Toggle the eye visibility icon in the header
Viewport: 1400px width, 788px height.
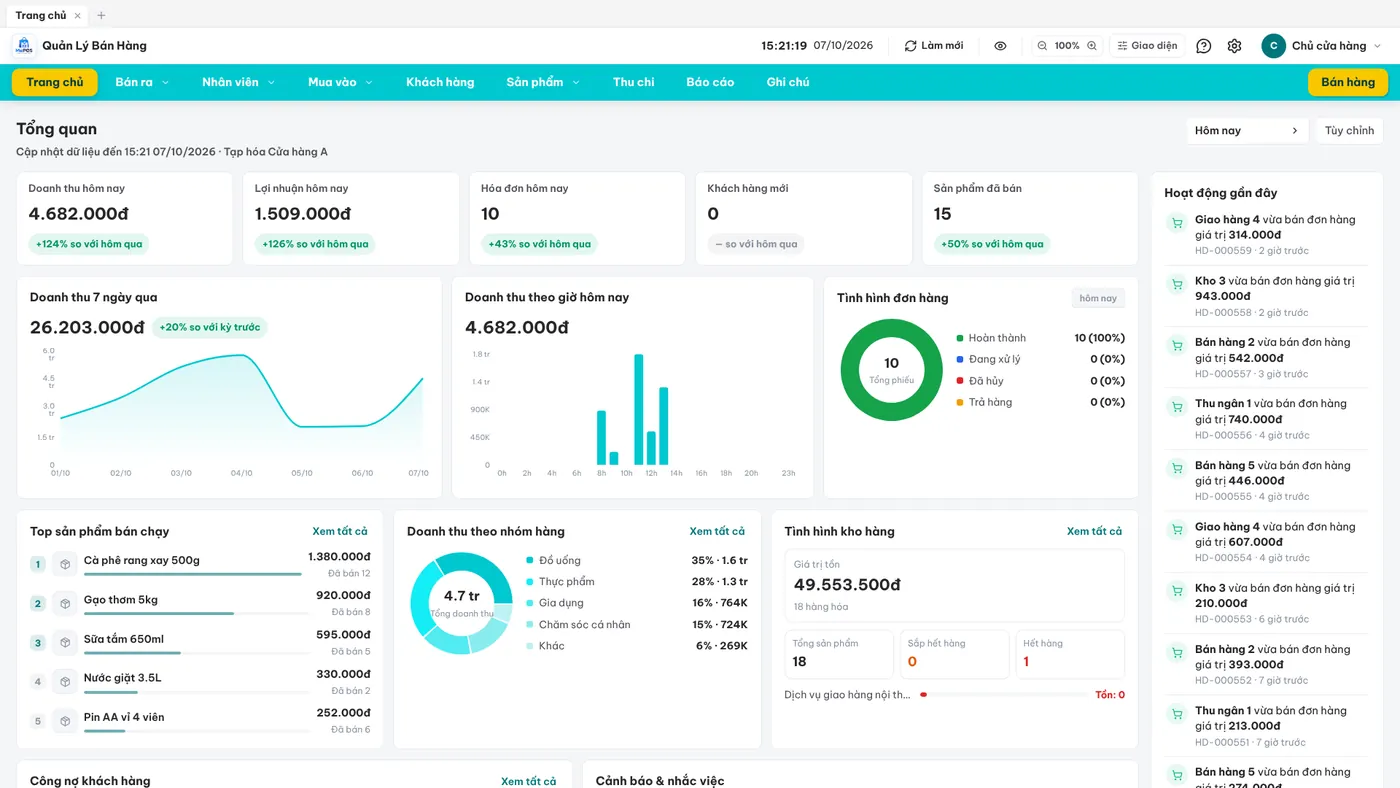(1000, 46)
